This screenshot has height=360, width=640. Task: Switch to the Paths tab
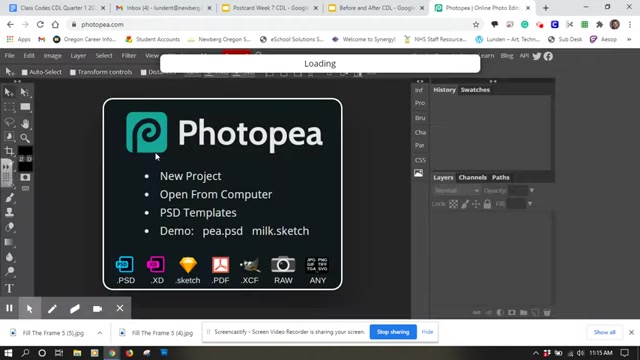pyautogui.click(x=500, y=178)
